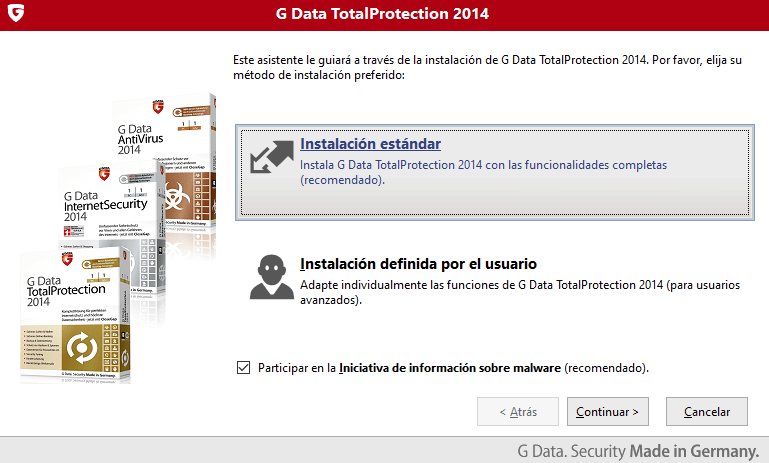Open the Instalación estándar link
This screenshot has height=463, width=769.
coord(370,144)
